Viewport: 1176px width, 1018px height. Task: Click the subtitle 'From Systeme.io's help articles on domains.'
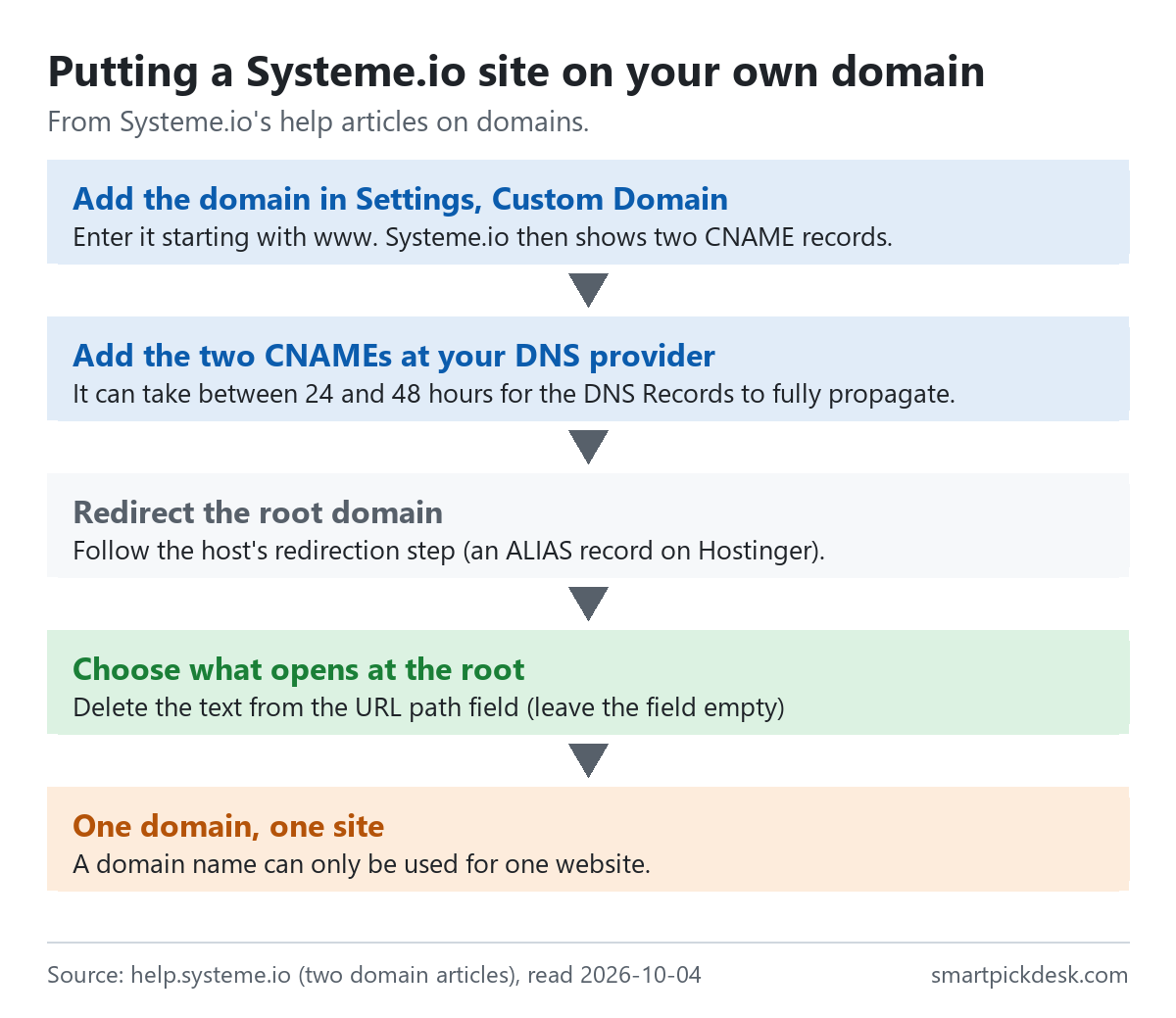click(x=318, y=122)
